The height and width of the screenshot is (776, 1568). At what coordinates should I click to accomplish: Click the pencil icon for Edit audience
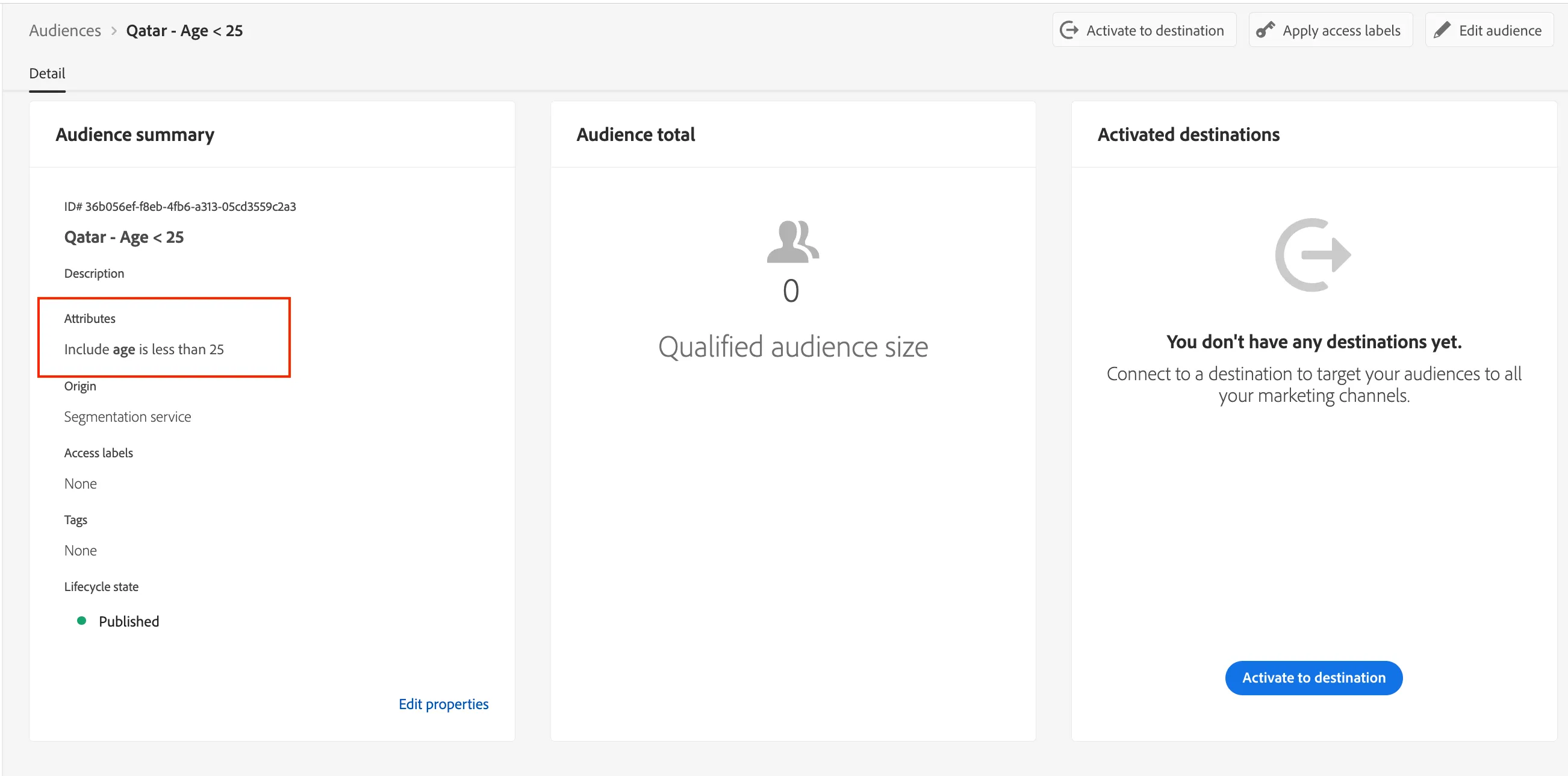1442,30
